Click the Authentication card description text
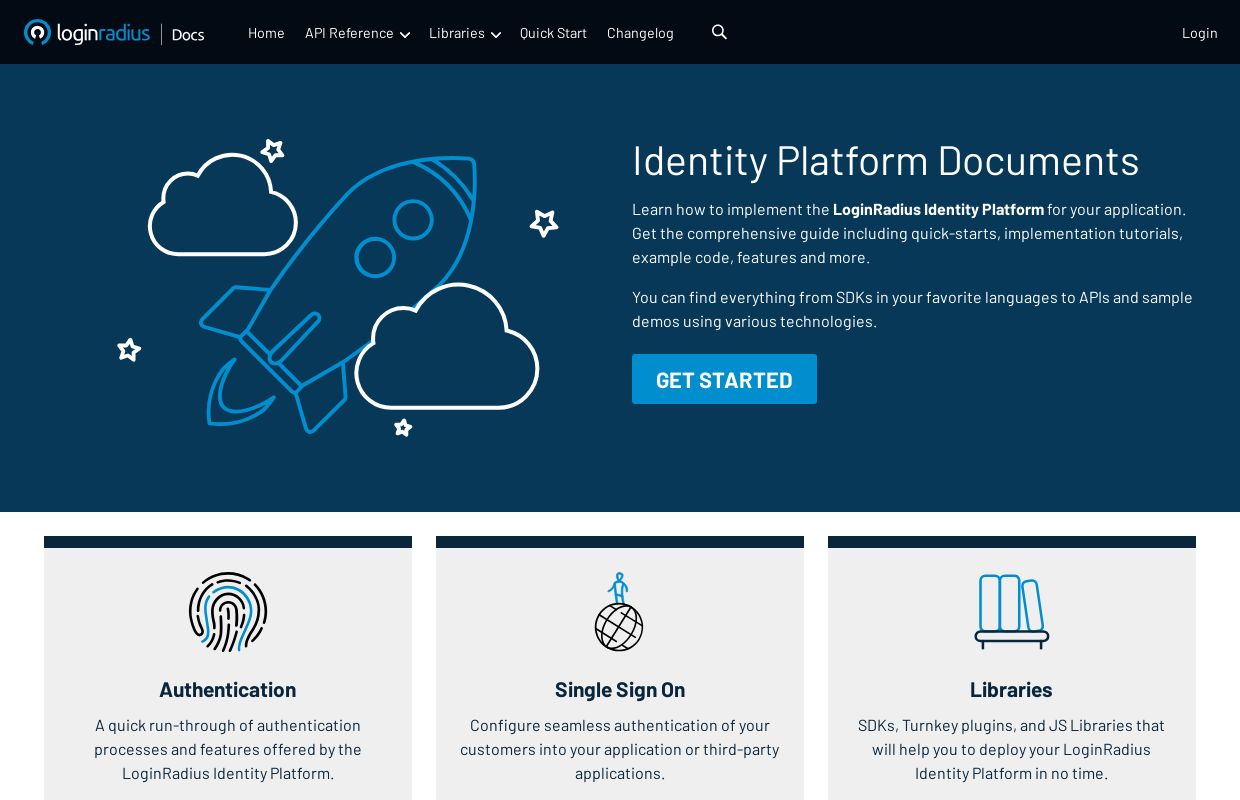 pyautogui.click(x=228, y=749)
